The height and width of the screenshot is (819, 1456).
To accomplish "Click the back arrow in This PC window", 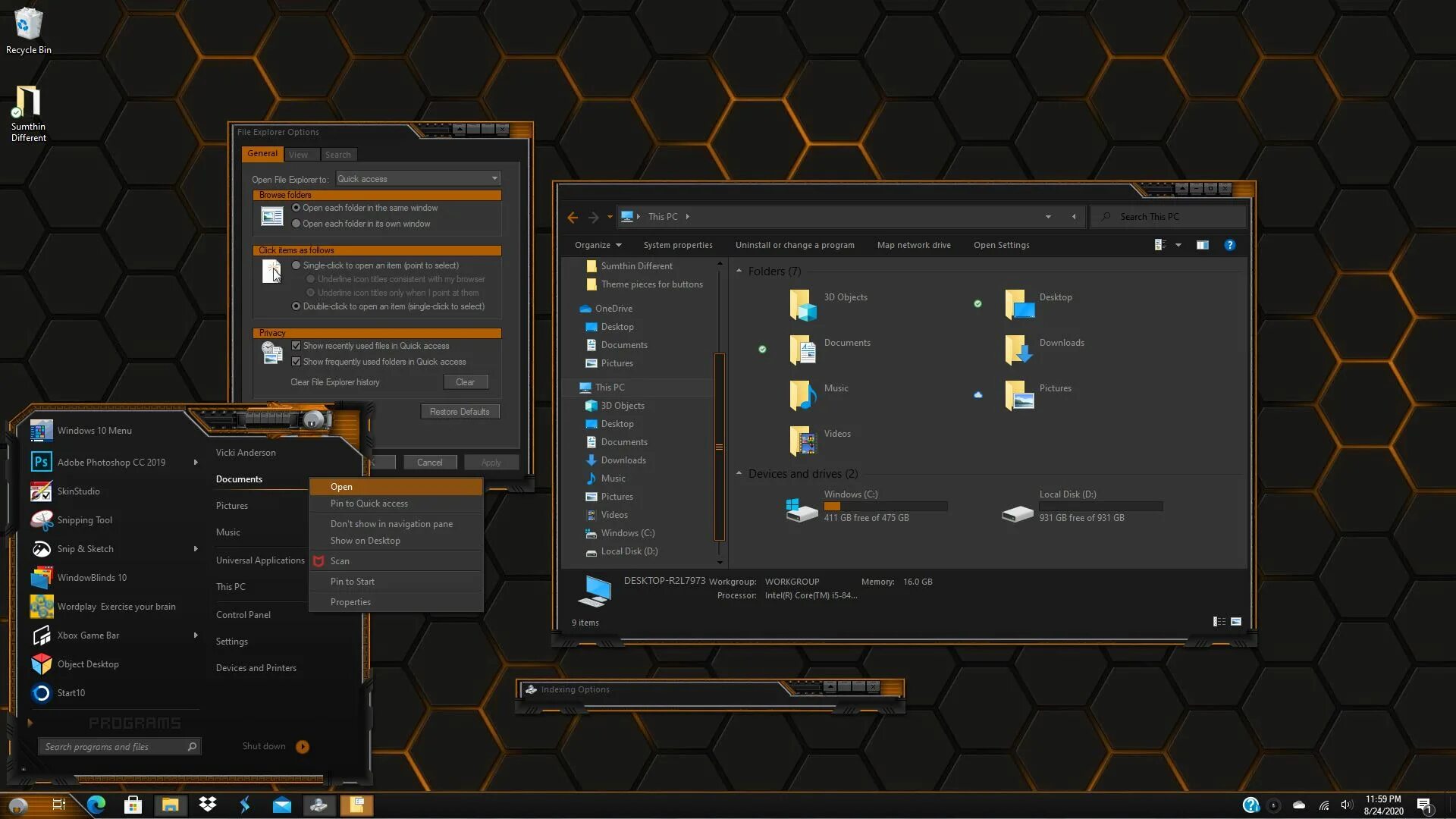I will click(573, 217).
